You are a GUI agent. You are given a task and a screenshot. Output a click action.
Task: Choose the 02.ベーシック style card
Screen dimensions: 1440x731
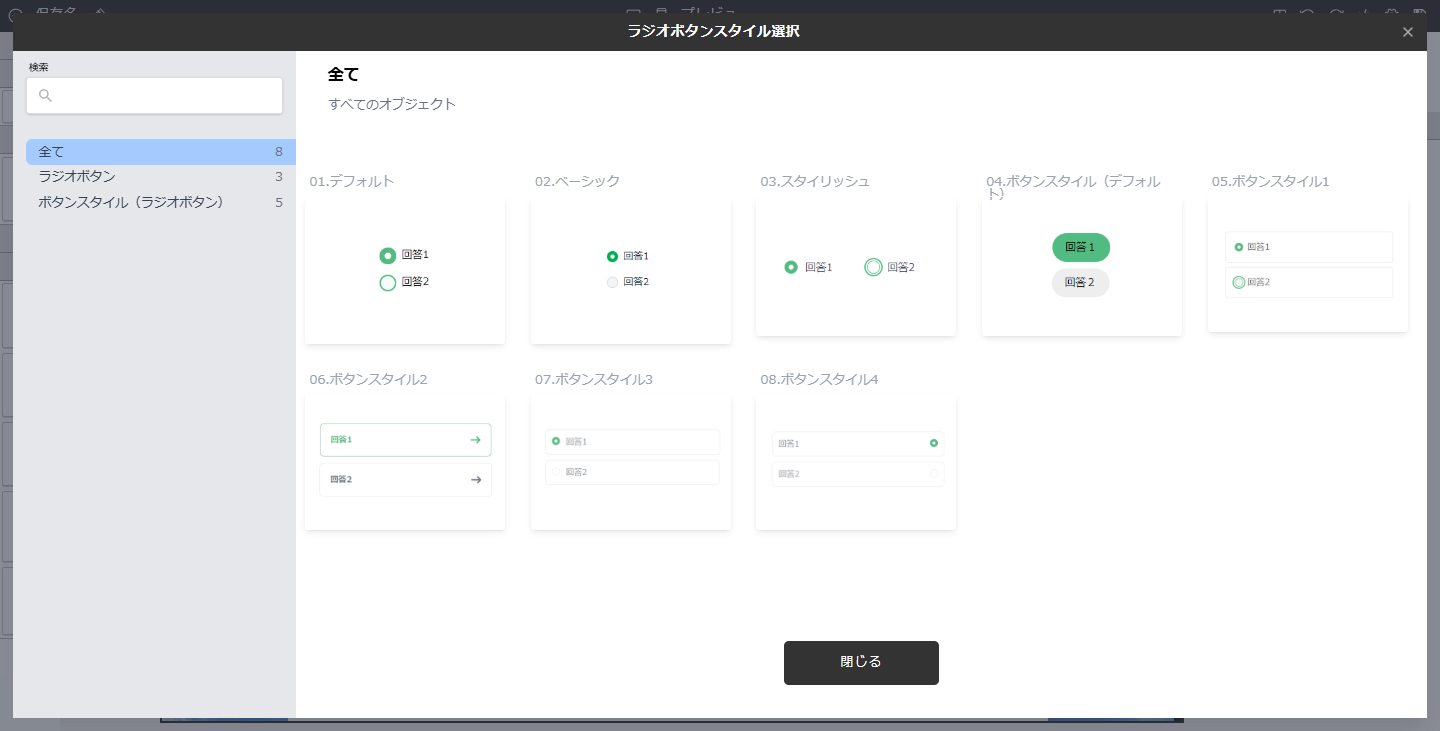(630, 271)
